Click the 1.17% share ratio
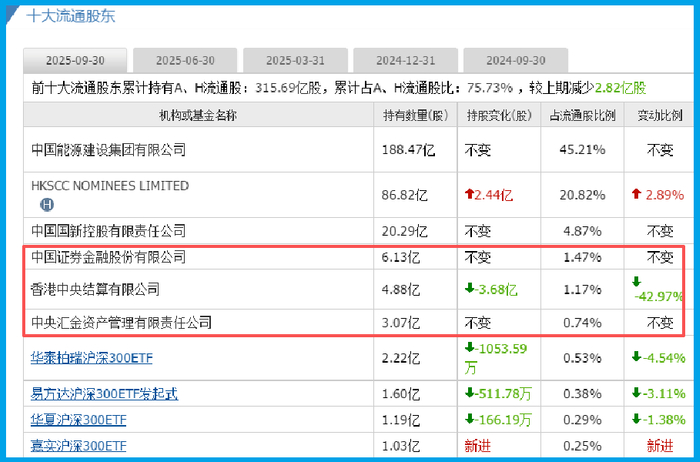The height and width of the screenshot is (462, 700). click(x=582, y=290)
